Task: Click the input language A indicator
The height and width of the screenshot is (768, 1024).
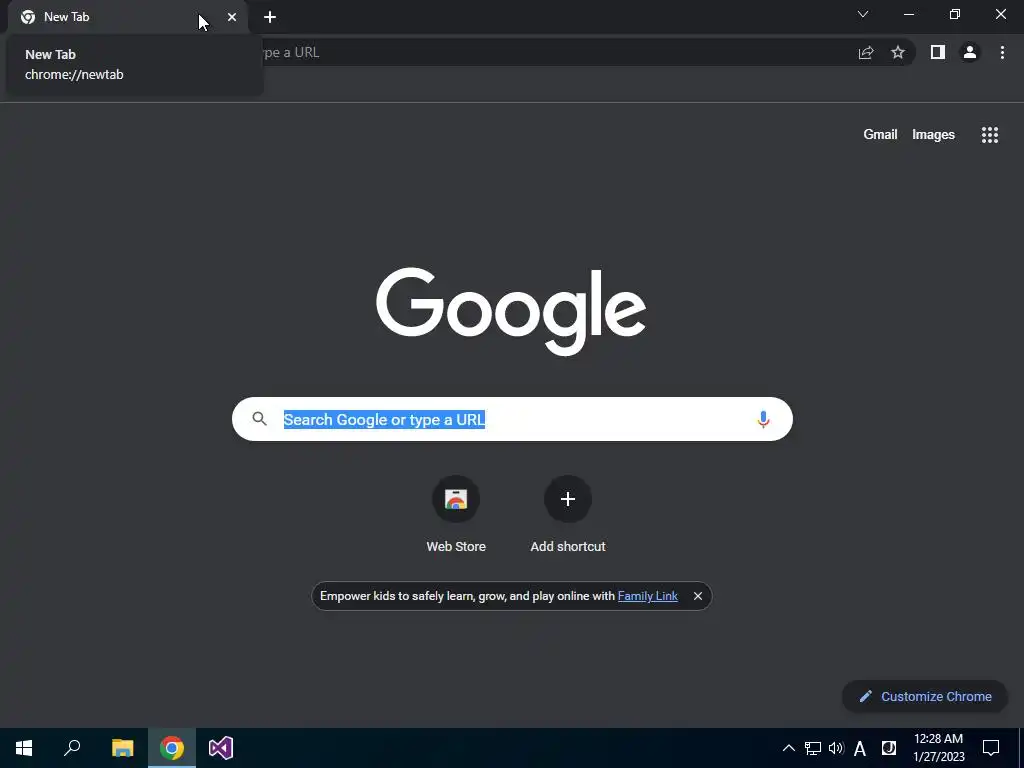Action: (860, 749)
